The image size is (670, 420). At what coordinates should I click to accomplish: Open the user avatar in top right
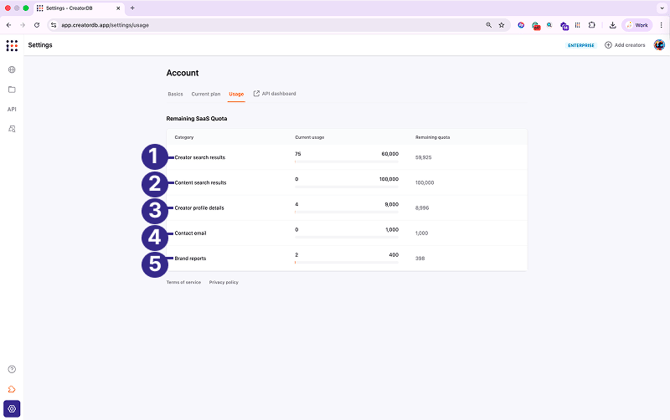pyautogui.click(x=659, y=45)
